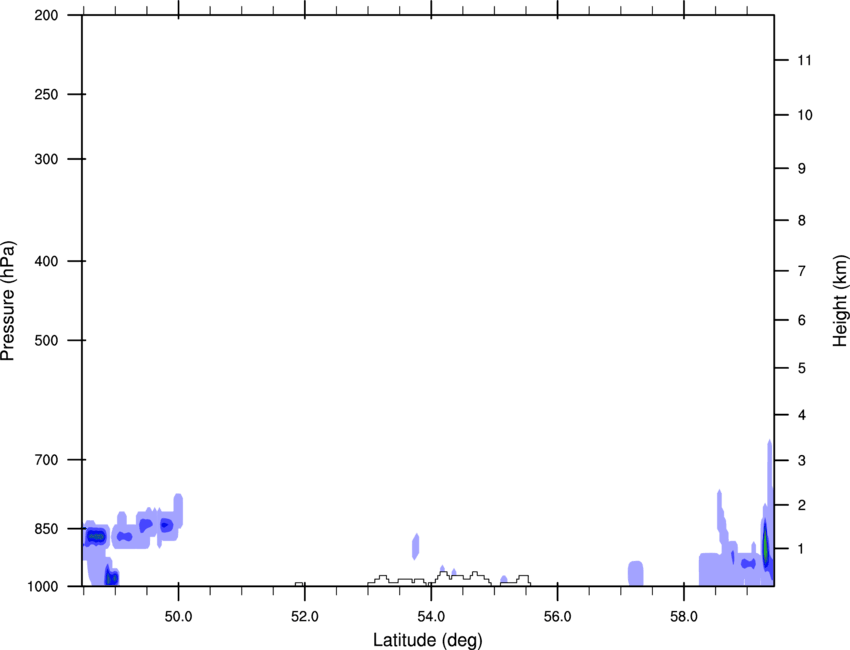
Task: Click the 58.0 latitude tick label
Action: point(684,617)
